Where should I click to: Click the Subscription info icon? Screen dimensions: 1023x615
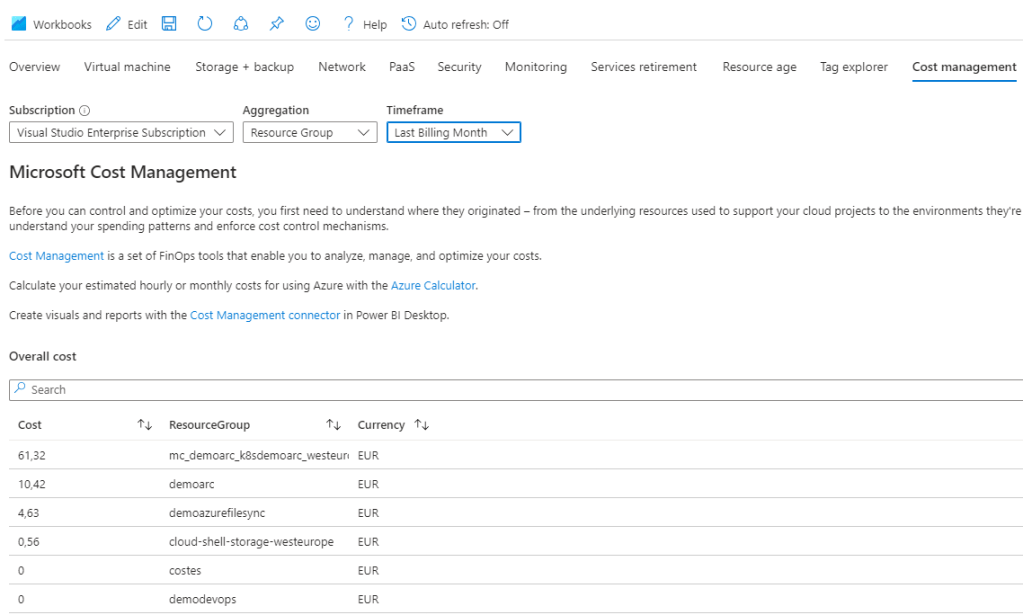click(x=84, y=111)
